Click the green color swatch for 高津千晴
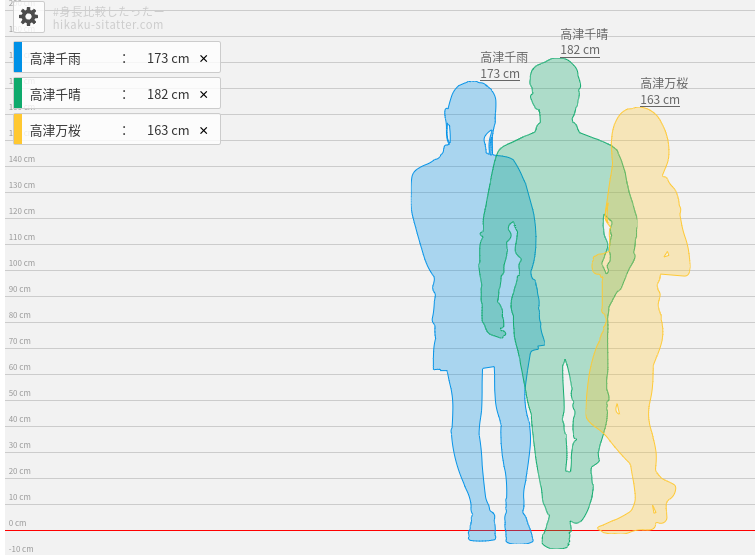 pos(18,94)
